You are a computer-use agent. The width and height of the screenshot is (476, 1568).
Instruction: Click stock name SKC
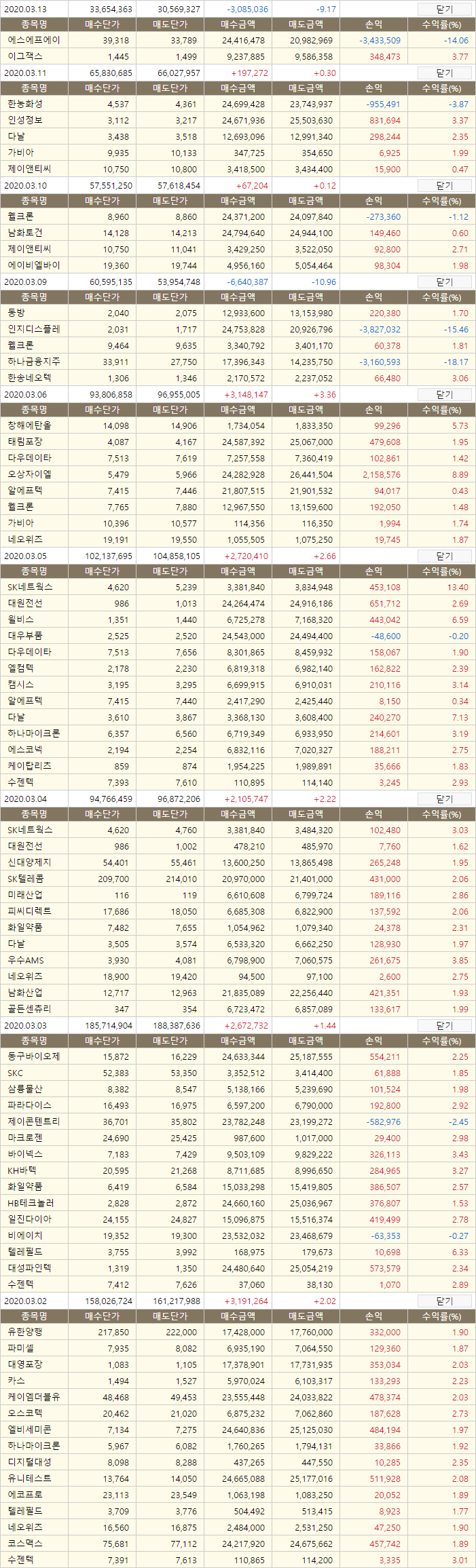pyautogui.click(x=15, y=1073)
